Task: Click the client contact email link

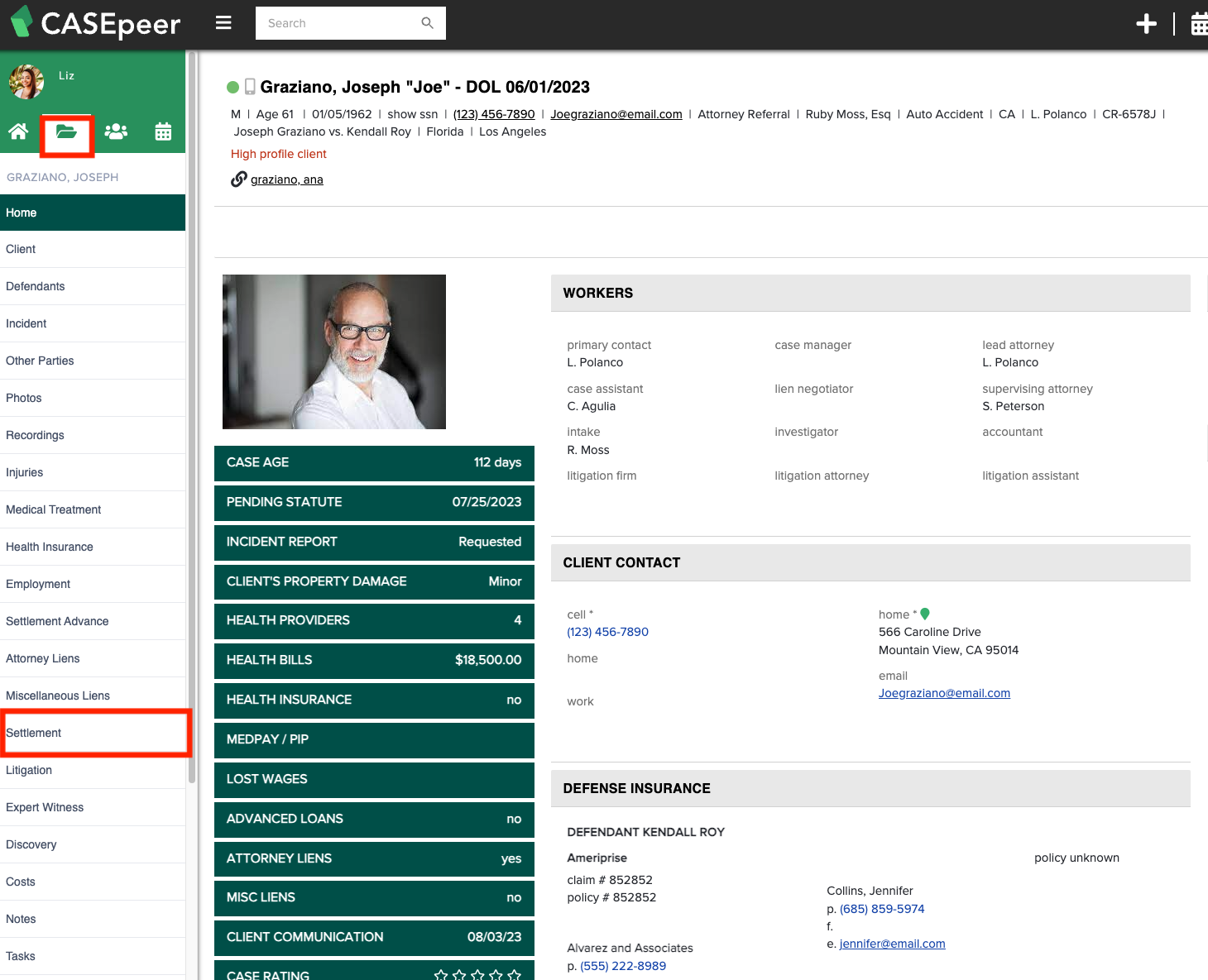Action: tap(944, 693)
